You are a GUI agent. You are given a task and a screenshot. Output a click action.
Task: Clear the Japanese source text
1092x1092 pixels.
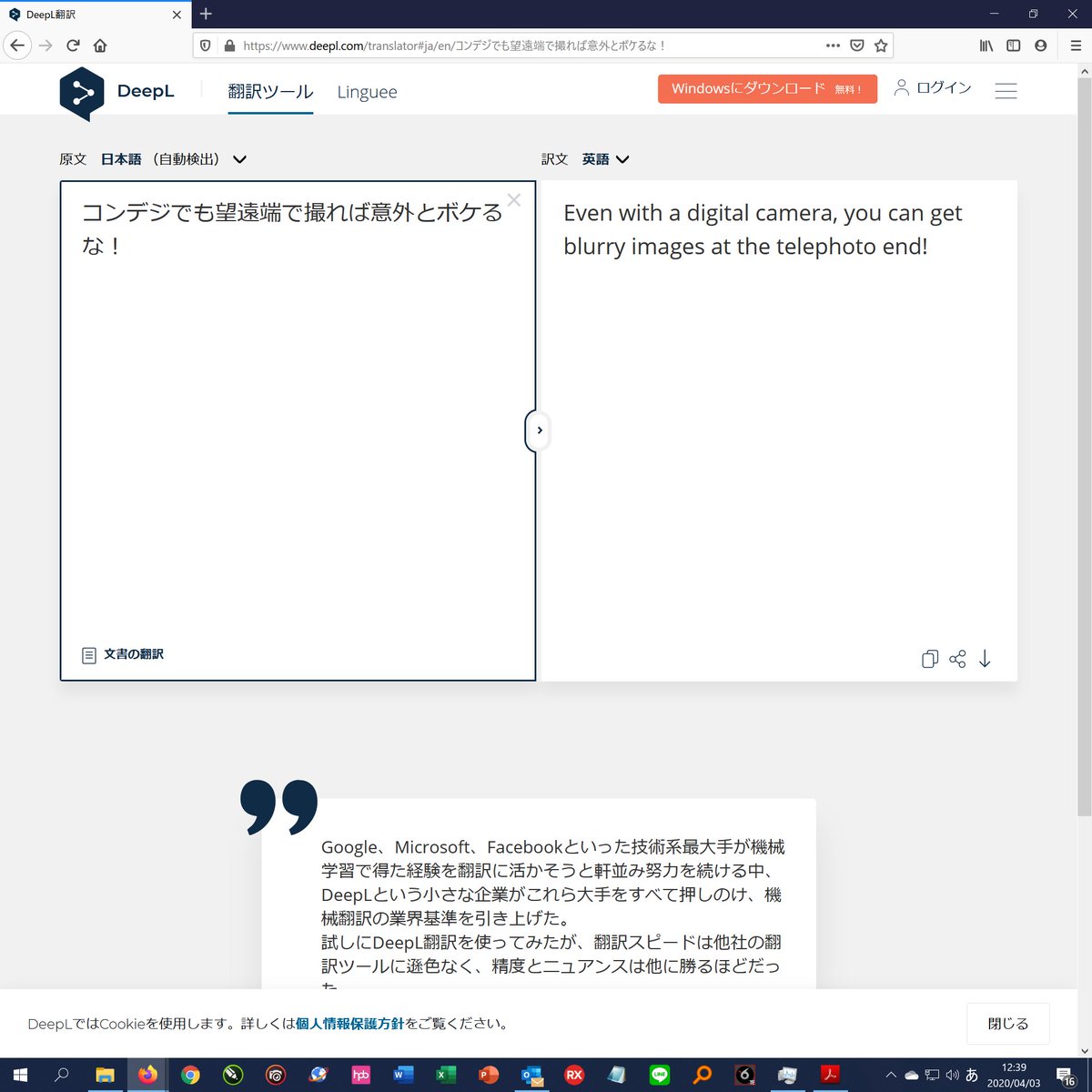coord(514,200)
